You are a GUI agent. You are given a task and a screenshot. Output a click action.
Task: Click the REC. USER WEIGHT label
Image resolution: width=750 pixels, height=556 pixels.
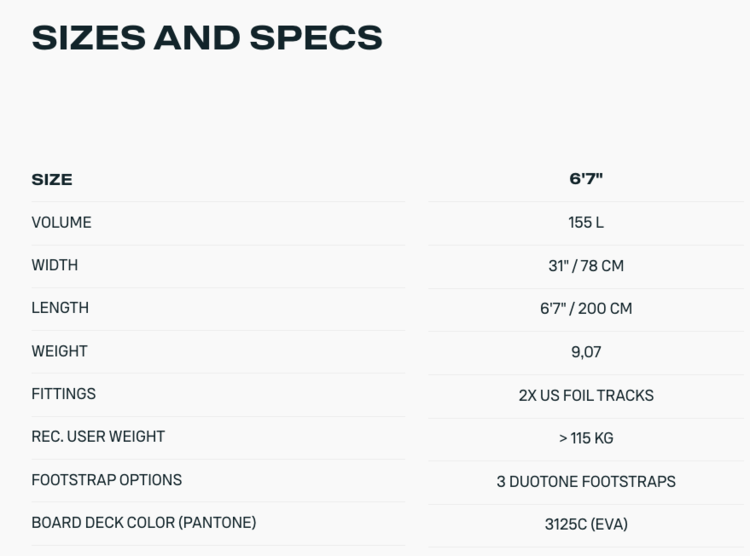click(x=98, y=437)
